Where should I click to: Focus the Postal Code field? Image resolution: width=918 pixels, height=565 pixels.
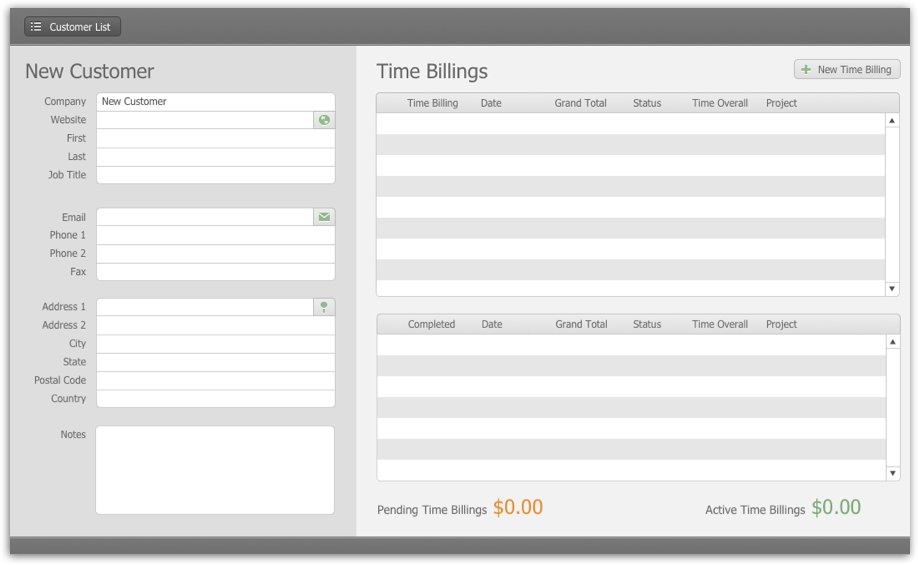click(215, 380)
